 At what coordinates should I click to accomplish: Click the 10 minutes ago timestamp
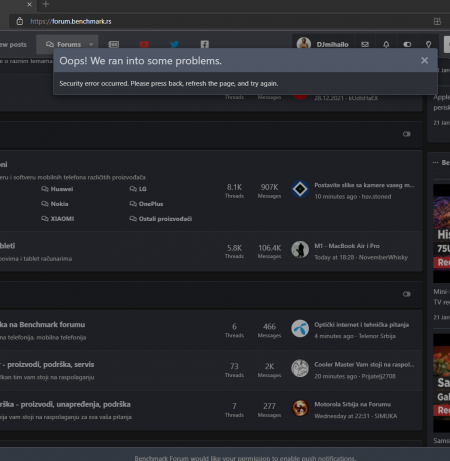(336, 197)
